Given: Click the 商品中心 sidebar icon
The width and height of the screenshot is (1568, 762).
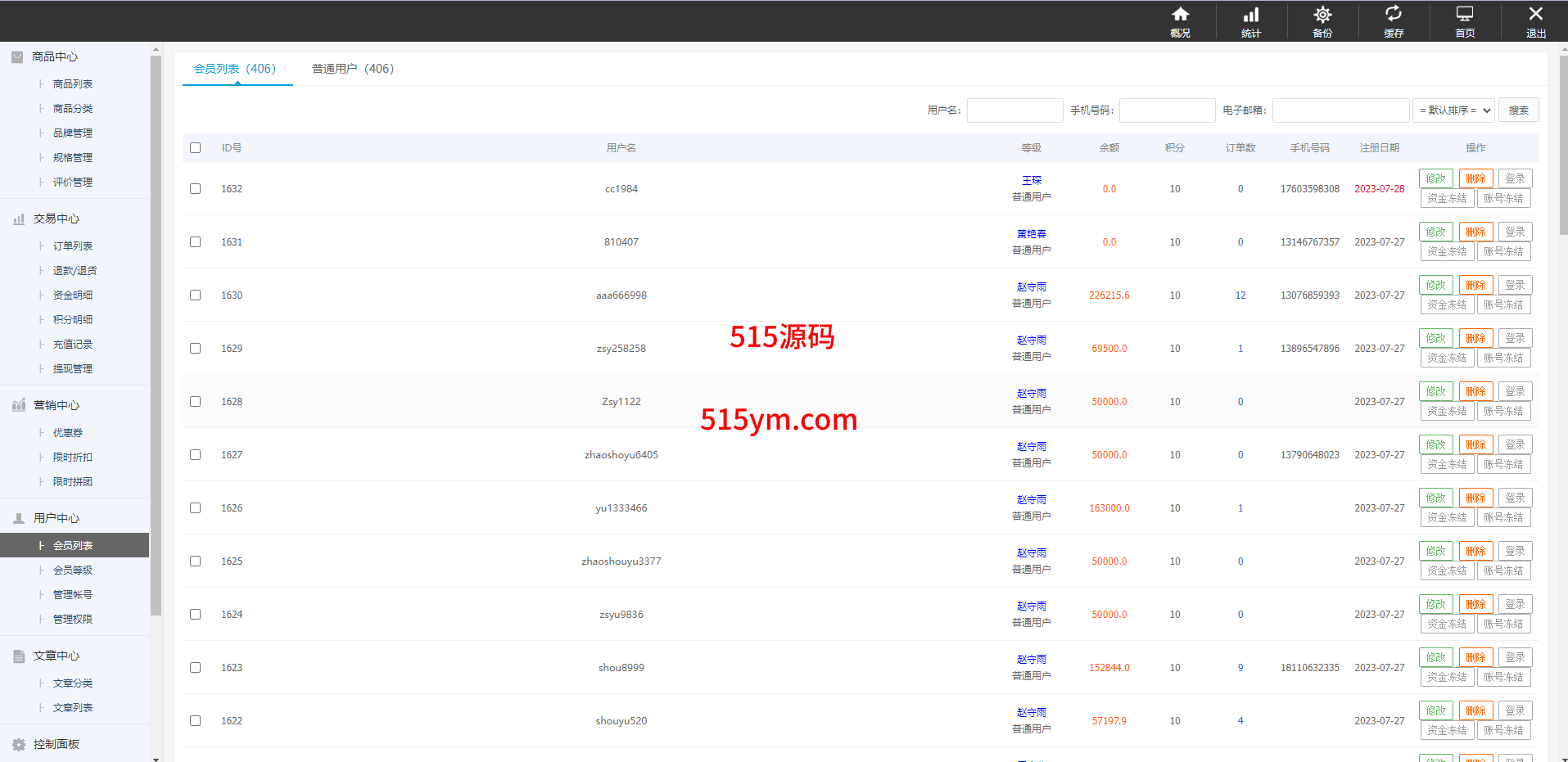Looking at the screenshot, I should (17, 57).
